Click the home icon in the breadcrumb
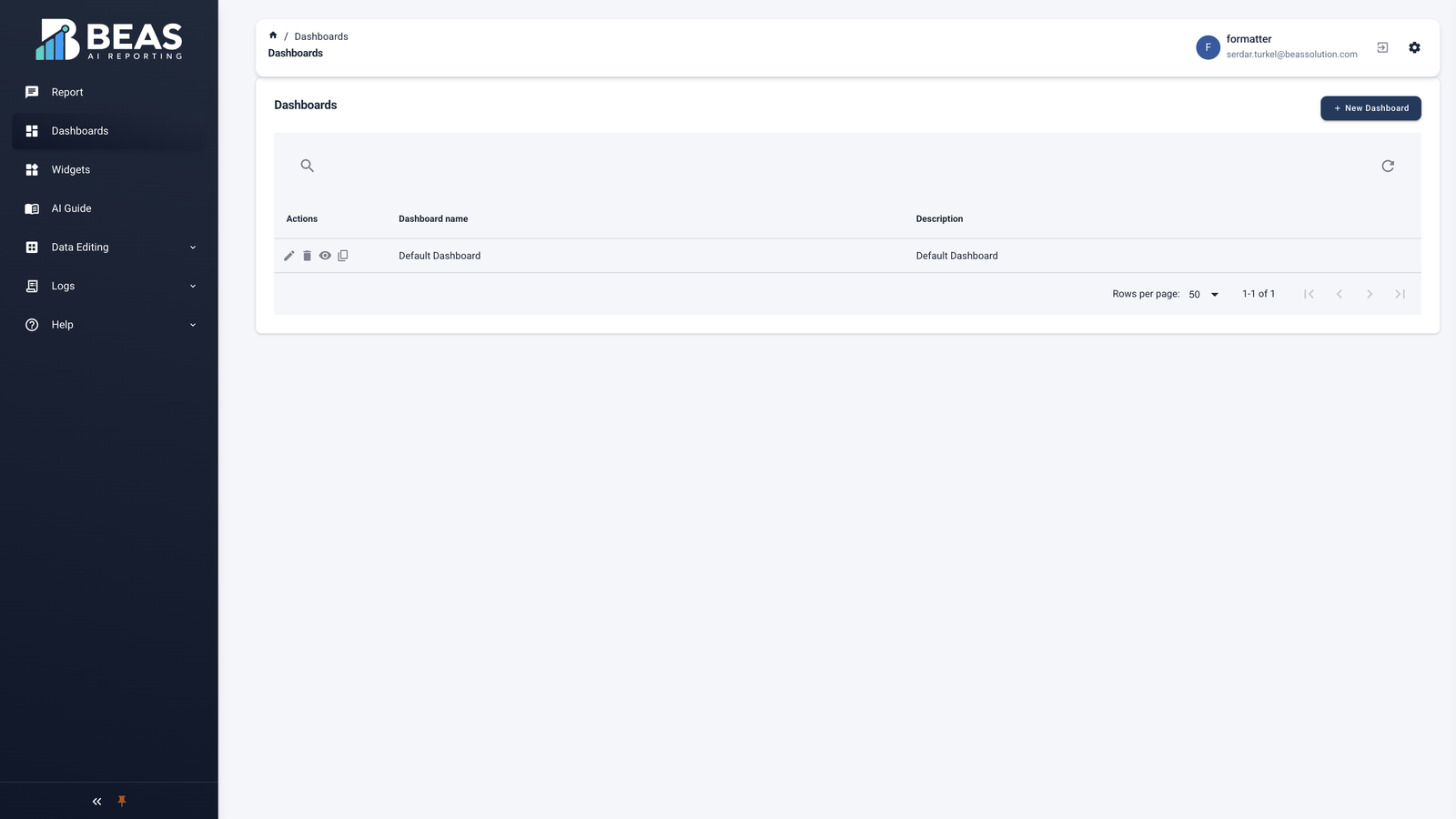1456x819 pixels. (x=273, y=35)
